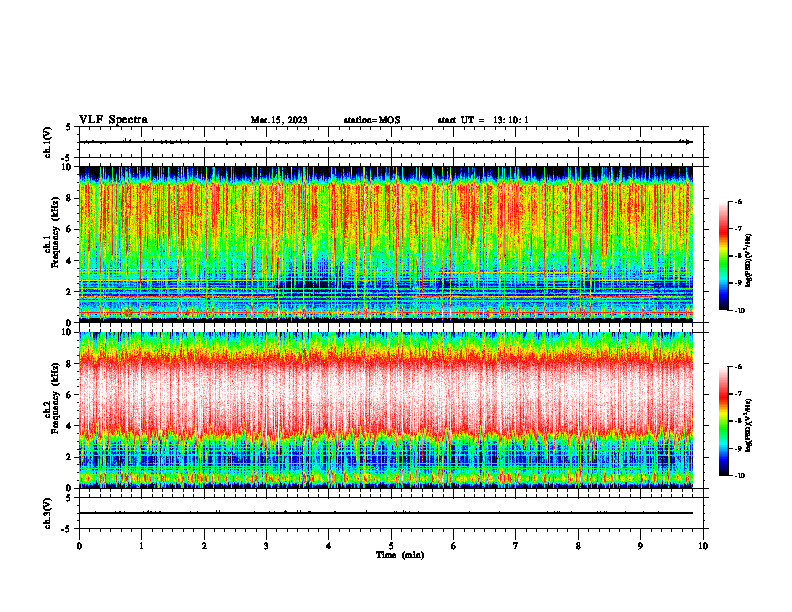Click the ch.3 voltage waveform trace
792x612 pixels.
(x=386, y=513)
